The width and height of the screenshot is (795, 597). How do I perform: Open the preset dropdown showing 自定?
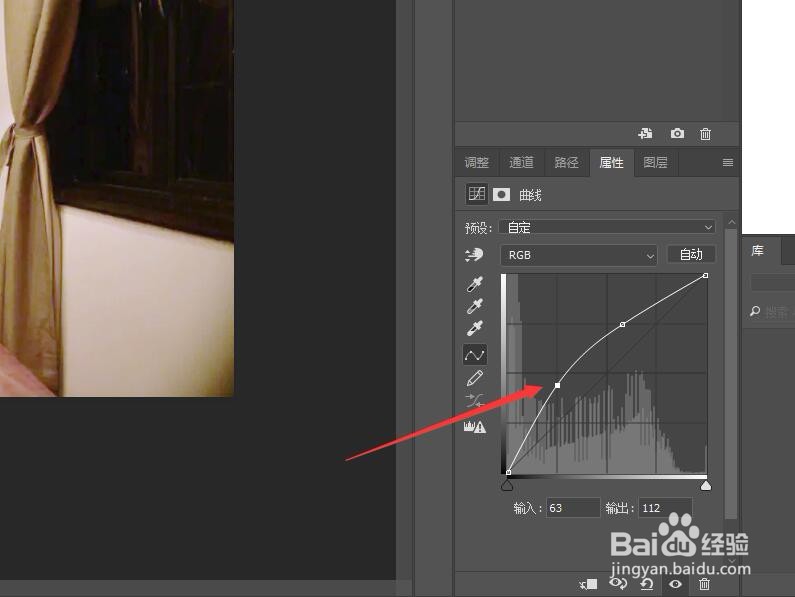click(x=607, y=227)
